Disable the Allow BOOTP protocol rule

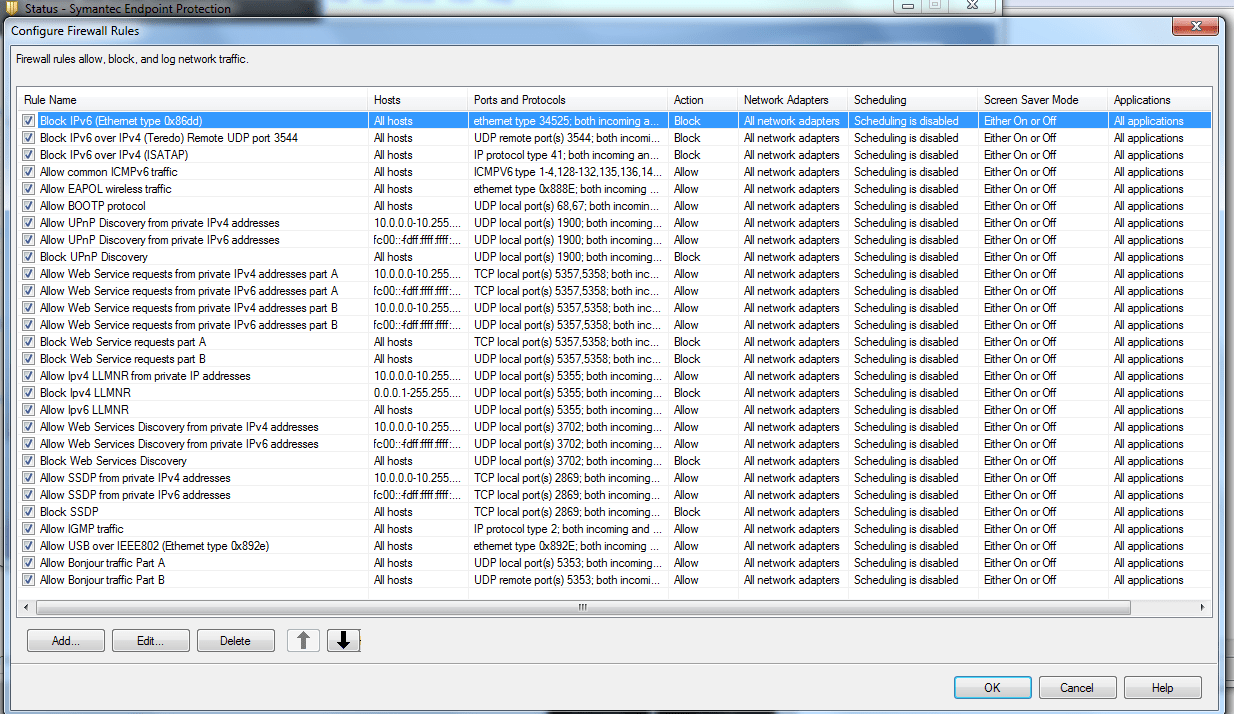27,205
